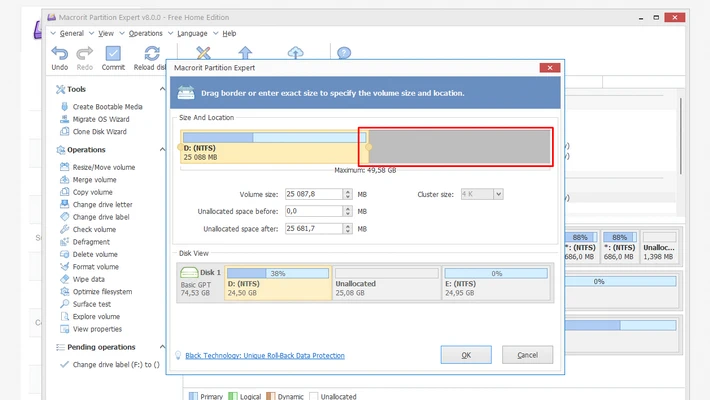
Task: Click the right resize handle of D: volume
Action: (x=369, y=147)
